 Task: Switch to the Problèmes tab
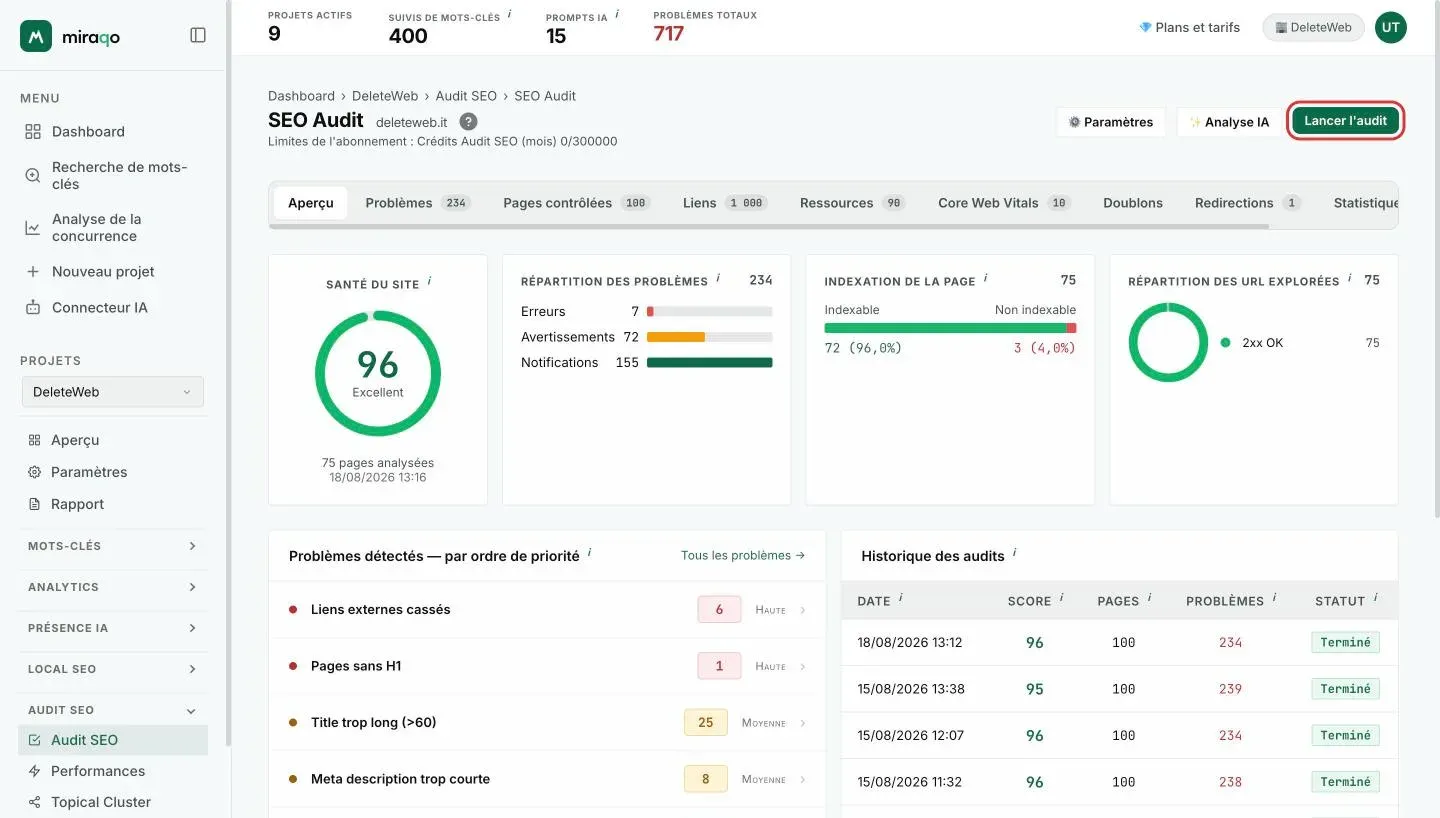tap(417, 203)
